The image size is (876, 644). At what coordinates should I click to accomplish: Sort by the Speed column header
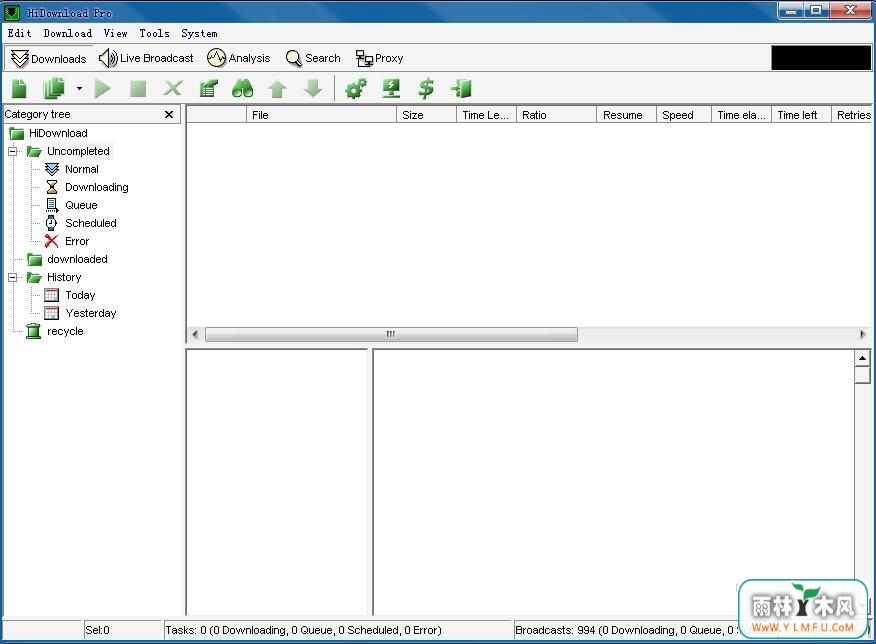(683, 115)
